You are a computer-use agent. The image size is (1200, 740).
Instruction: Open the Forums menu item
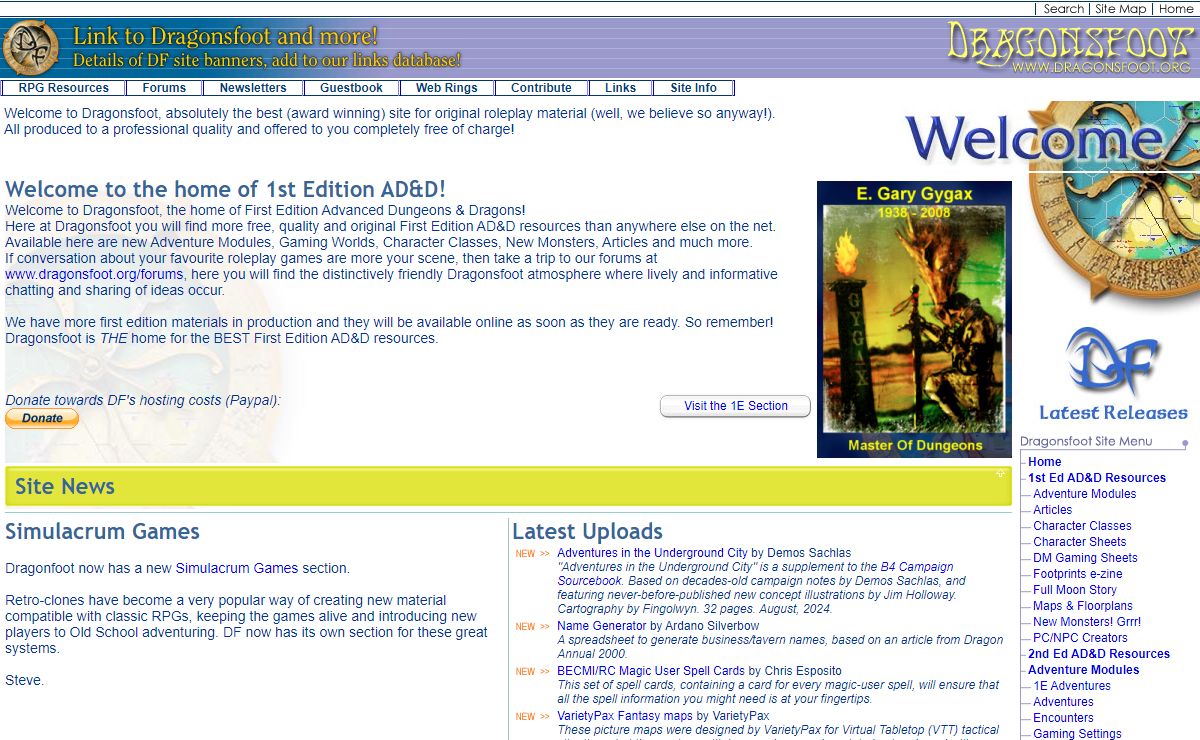click(164, 88)
